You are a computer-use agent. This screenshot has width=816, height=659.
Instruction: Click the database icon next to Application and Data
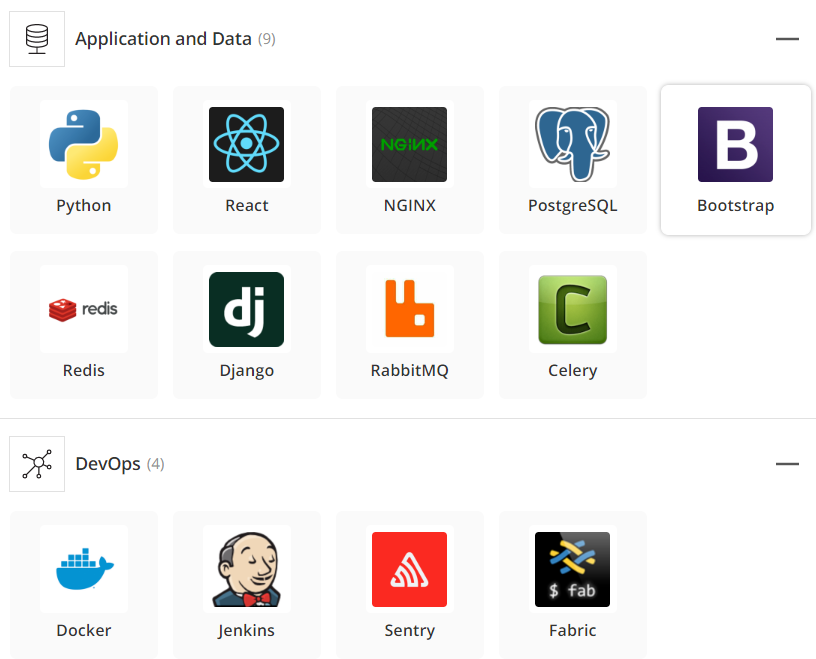(x=36, y=38)
